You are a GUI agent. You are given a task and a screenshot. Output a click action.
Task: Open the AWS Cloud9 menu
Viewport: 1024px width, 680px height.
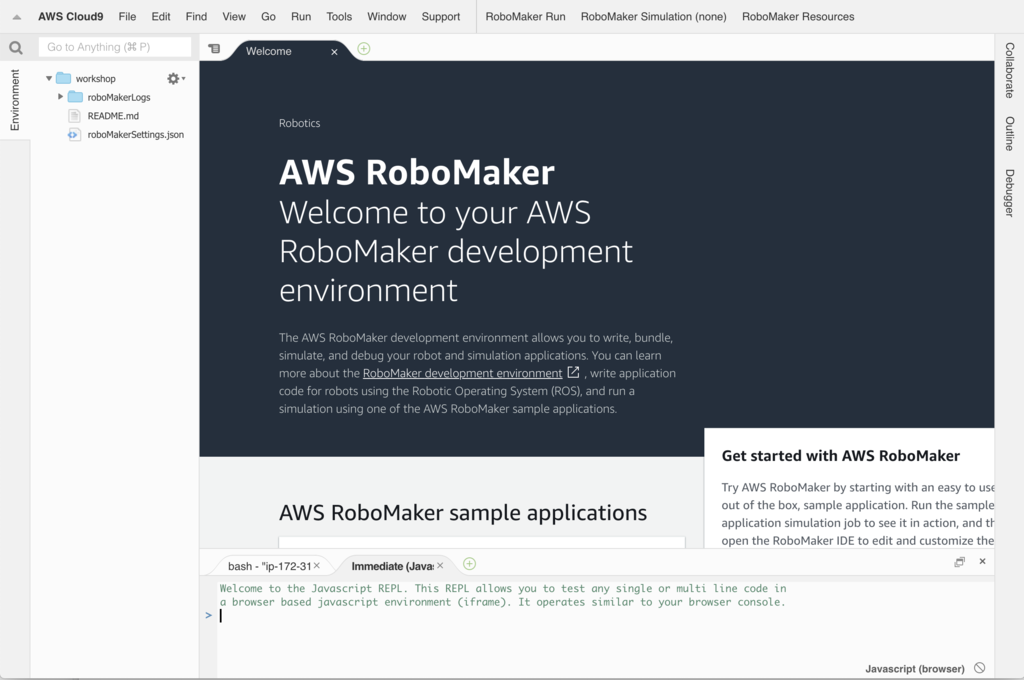[x=71, y=17]
